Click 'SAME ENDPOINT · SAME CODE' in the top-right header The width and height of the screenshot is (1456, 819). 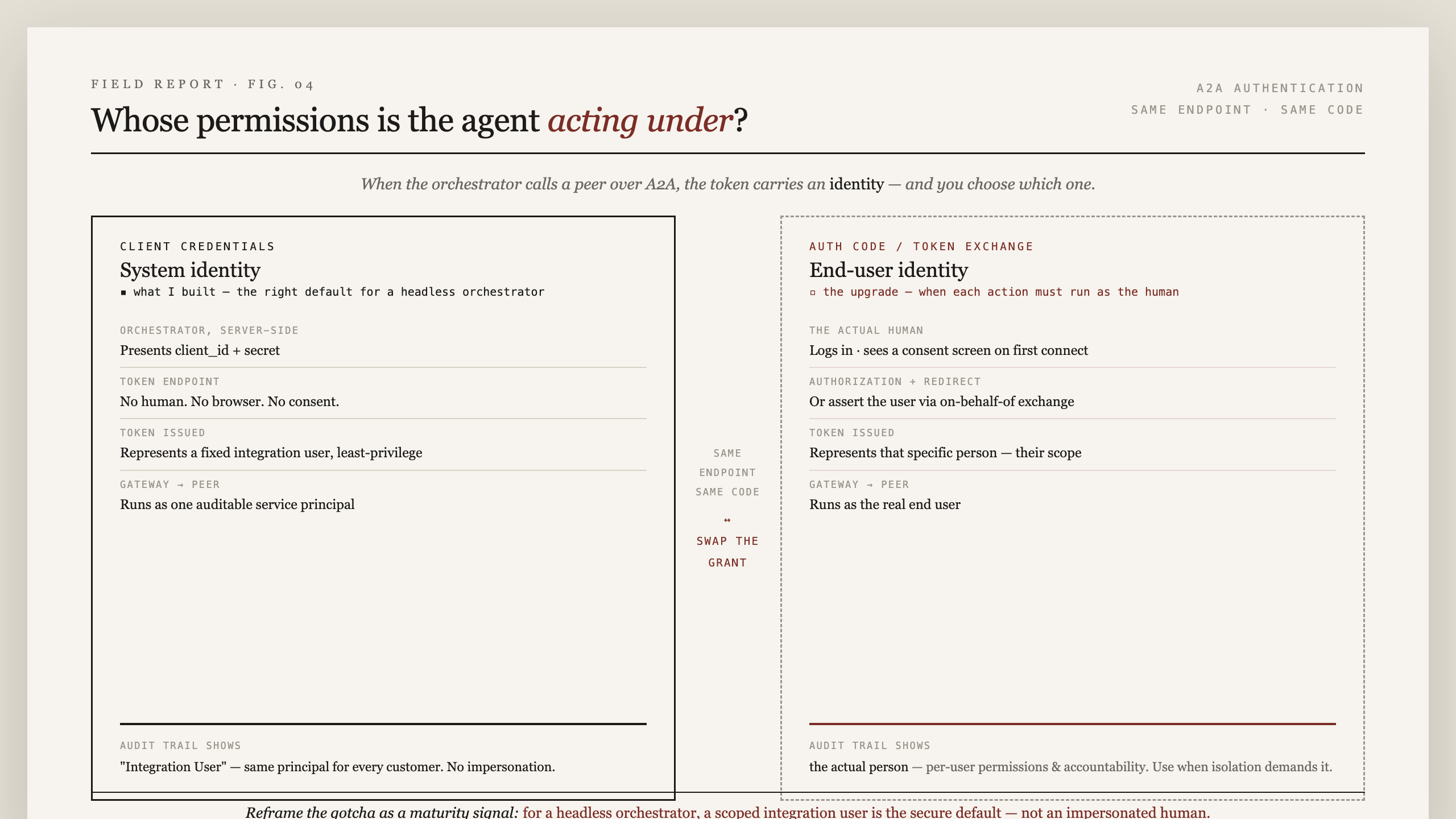[x=1247, y=110]
